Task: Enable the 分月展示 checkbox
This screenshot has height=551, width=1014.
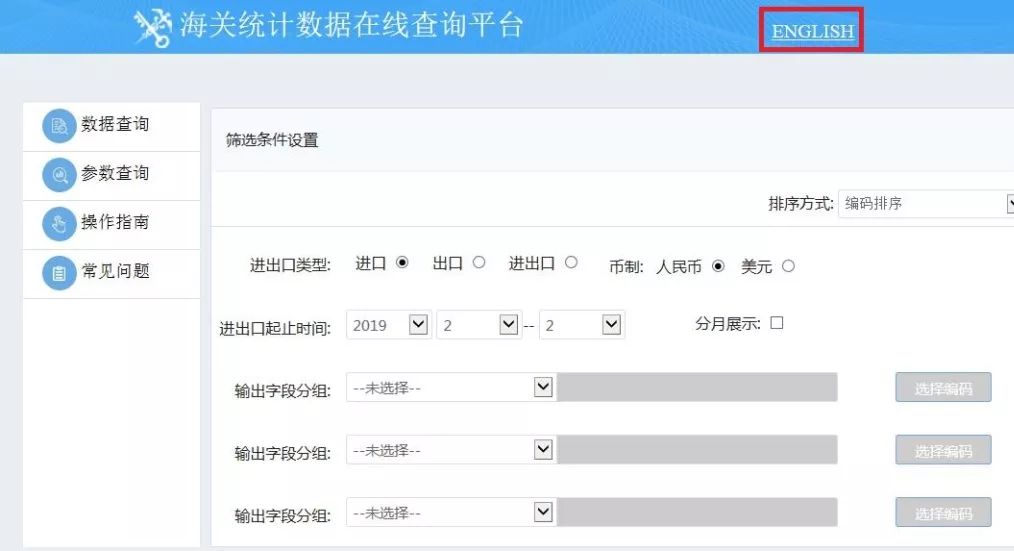Action: (x=776, y=323)
